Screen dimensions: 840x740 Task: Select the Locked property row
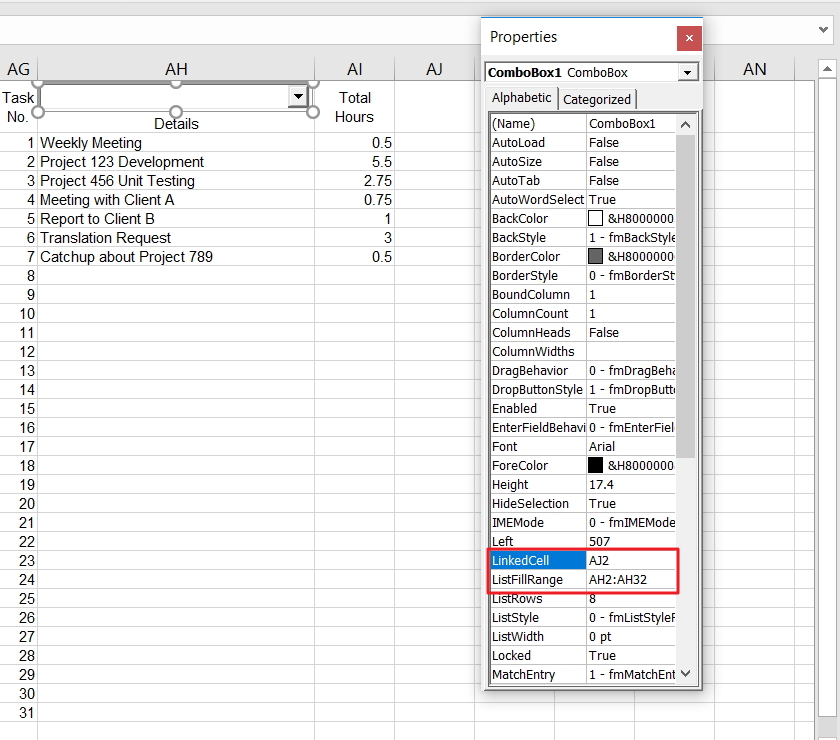click(x=582, y=656)
